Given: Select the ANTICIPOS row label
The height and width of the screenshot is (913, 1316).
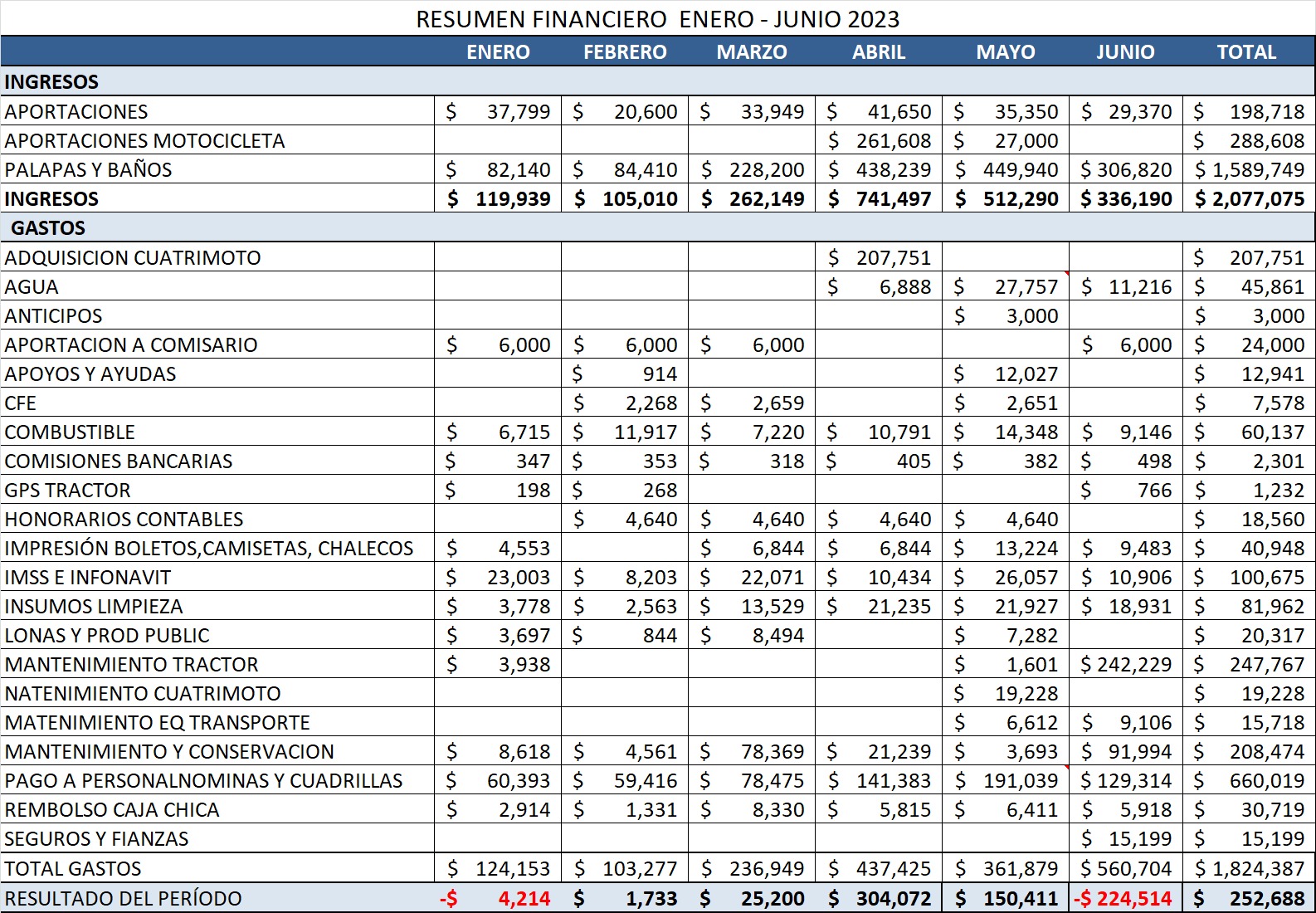Looking at the screenshot, I should [53, 315].
